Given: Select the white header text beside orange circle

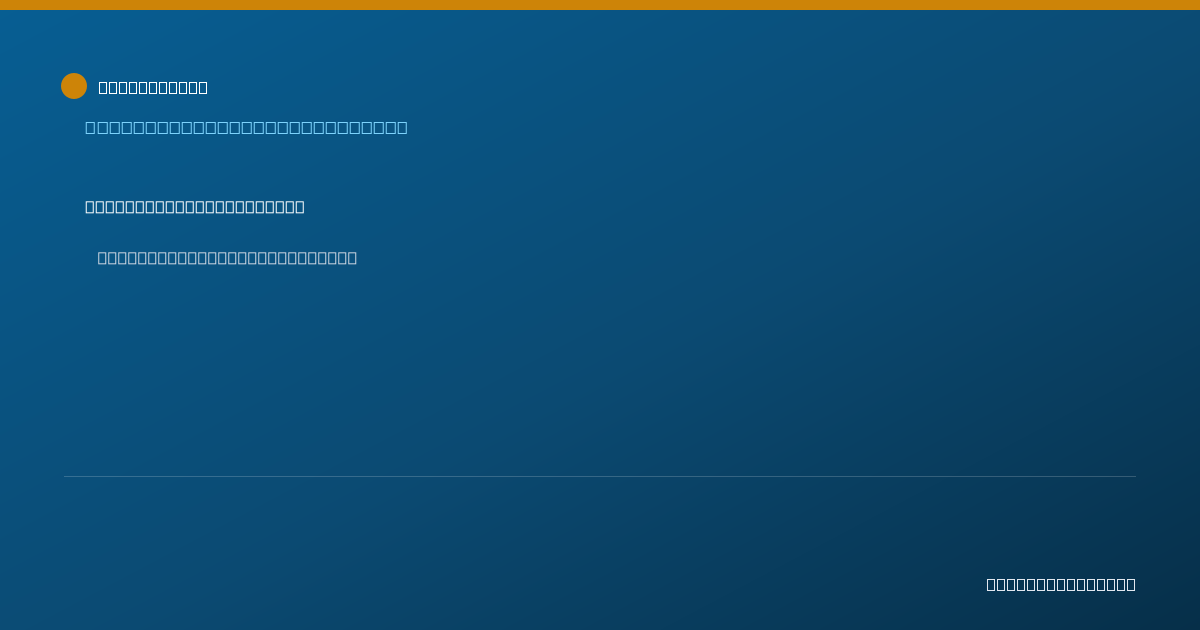Looking at the screenshot, I should 153,87.
